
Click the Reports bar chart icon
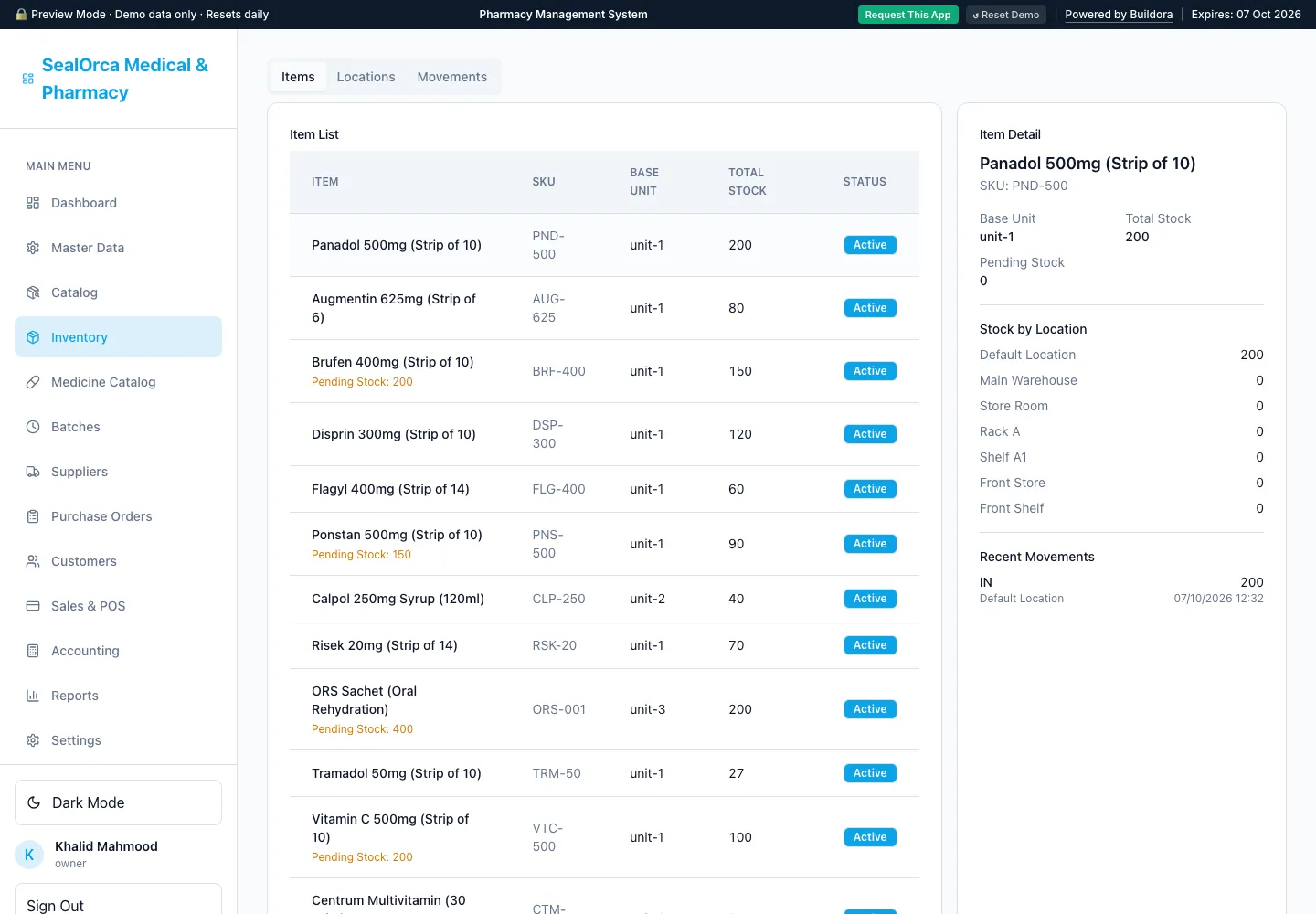[33, 696]
